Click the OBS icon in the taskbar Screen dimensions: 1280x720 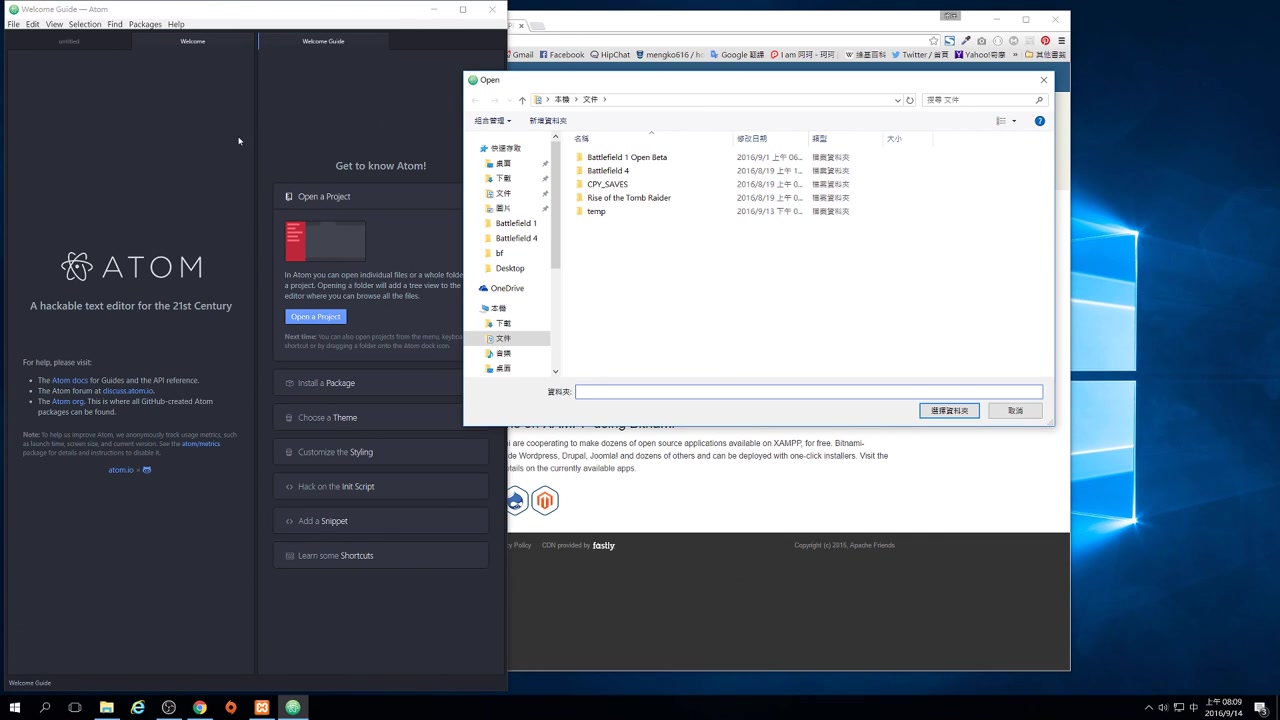click(168, 708)
